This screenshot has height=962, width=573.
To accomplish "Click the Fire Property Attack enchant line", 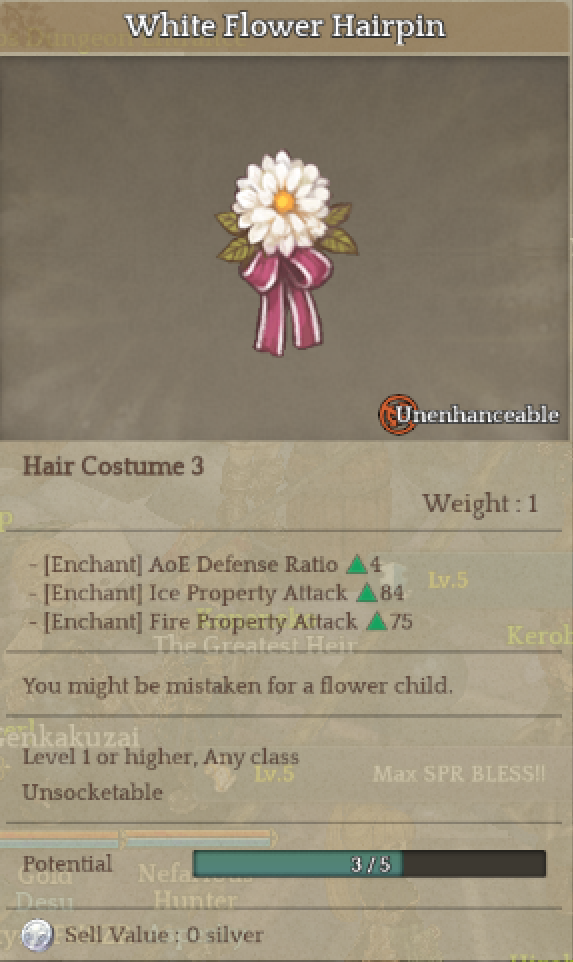I will tap(221, 621).
